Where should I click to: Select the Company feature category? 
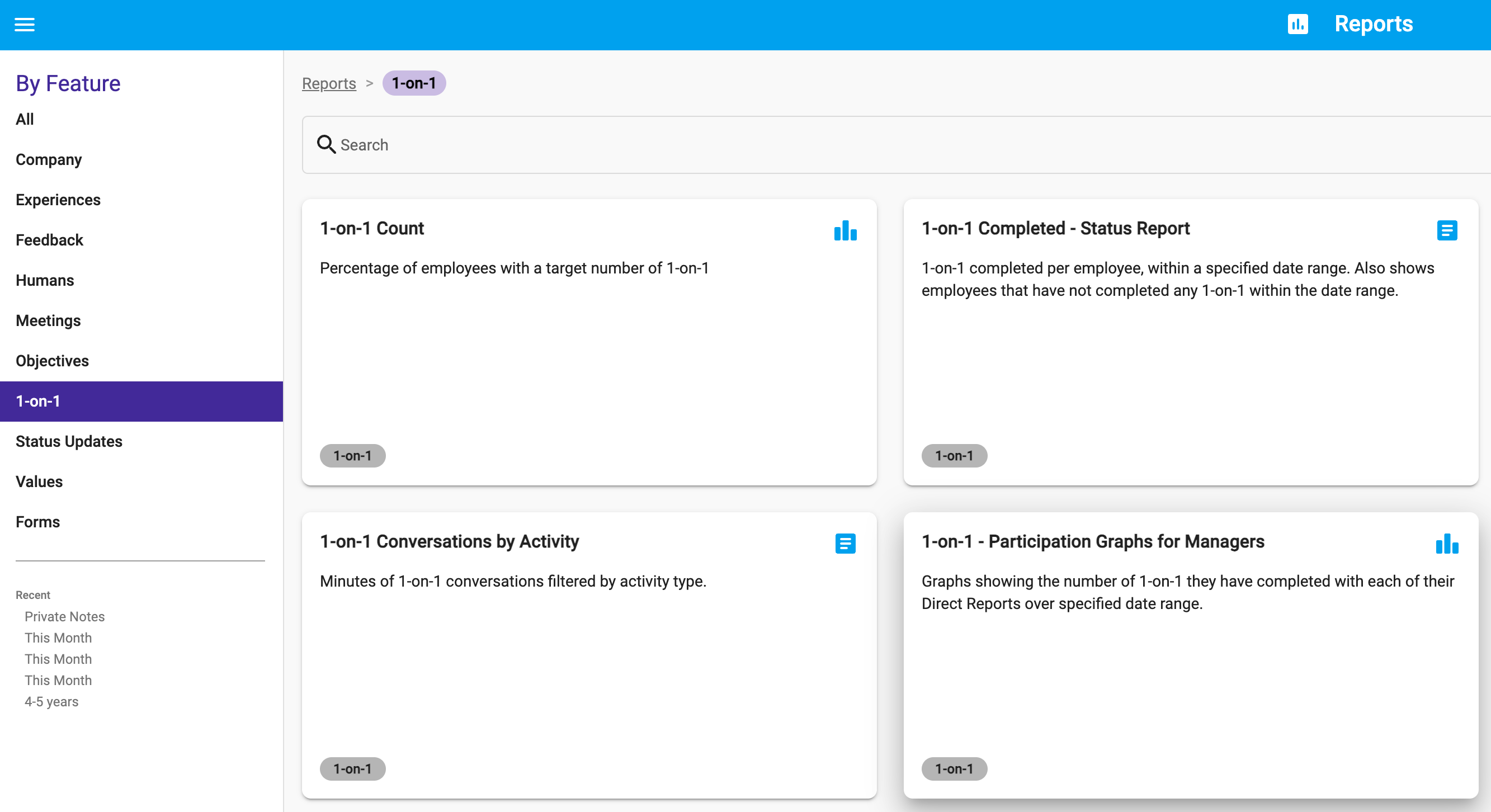tap(49, 160)
